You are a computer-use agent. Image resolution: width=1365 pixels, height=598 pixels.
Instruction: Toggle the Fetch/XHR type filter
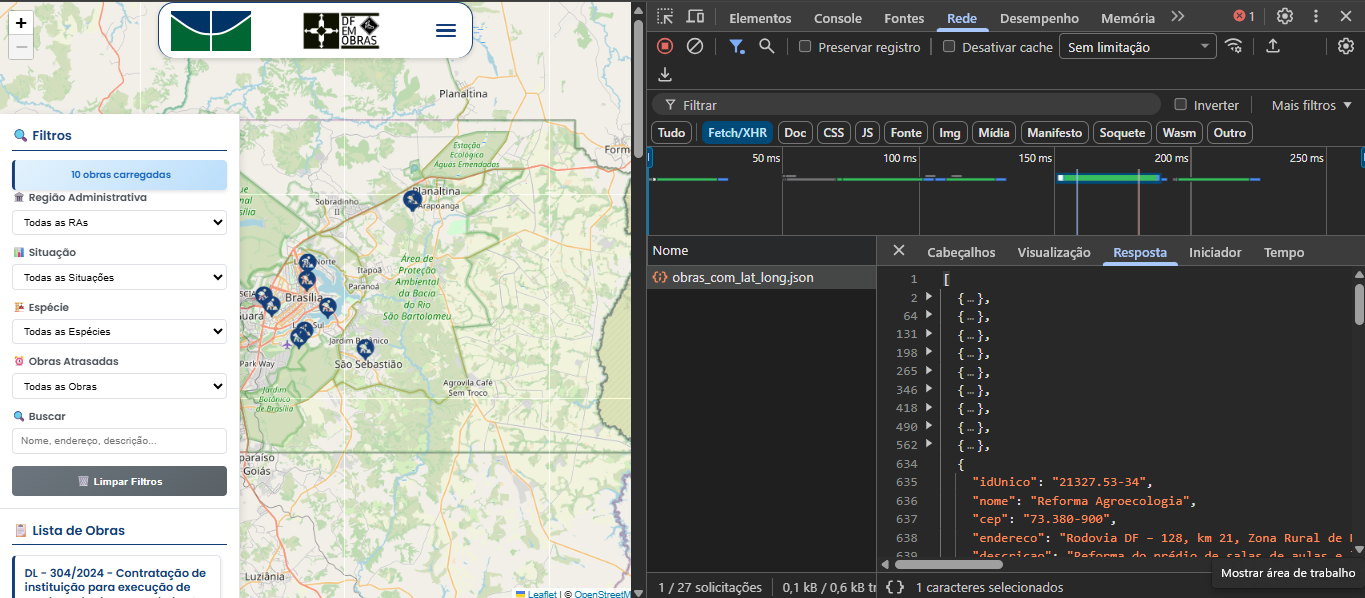(737, 132)
